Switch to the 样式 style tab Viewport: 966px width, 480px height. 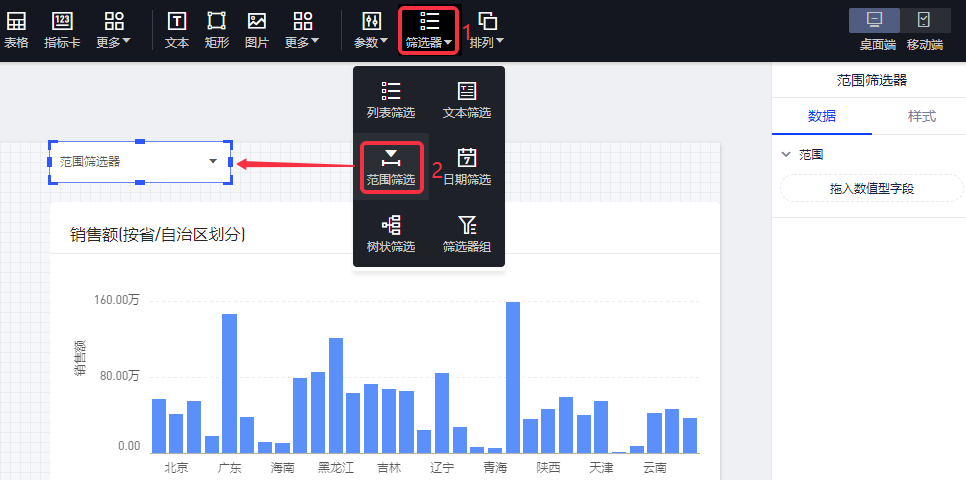click(921, 116)
